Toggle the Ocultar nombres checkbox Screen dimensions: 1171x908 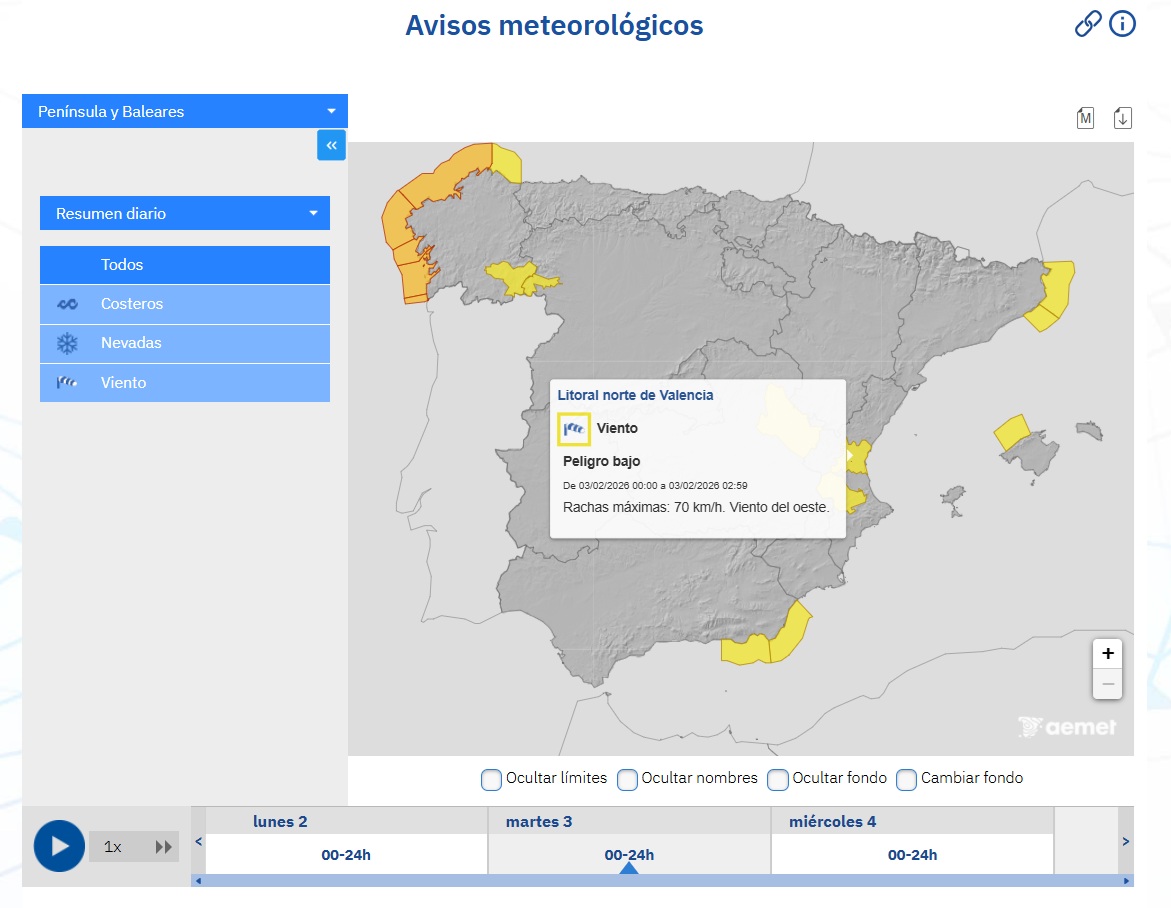tap(627, 779)
